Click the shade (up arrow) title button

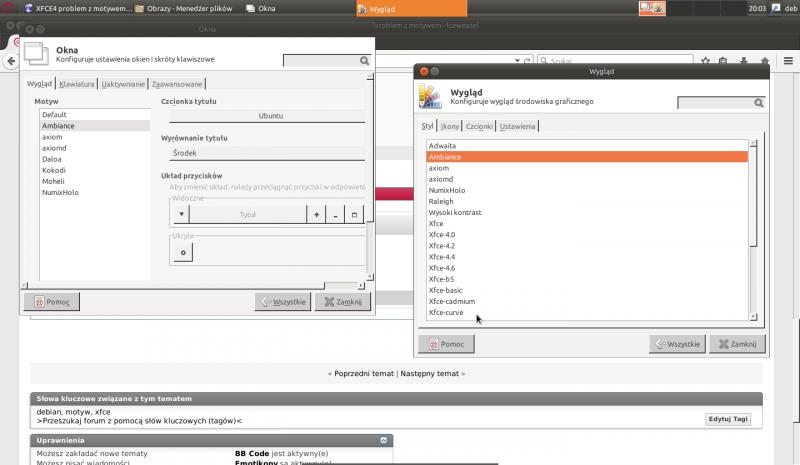tap(317, 214)
